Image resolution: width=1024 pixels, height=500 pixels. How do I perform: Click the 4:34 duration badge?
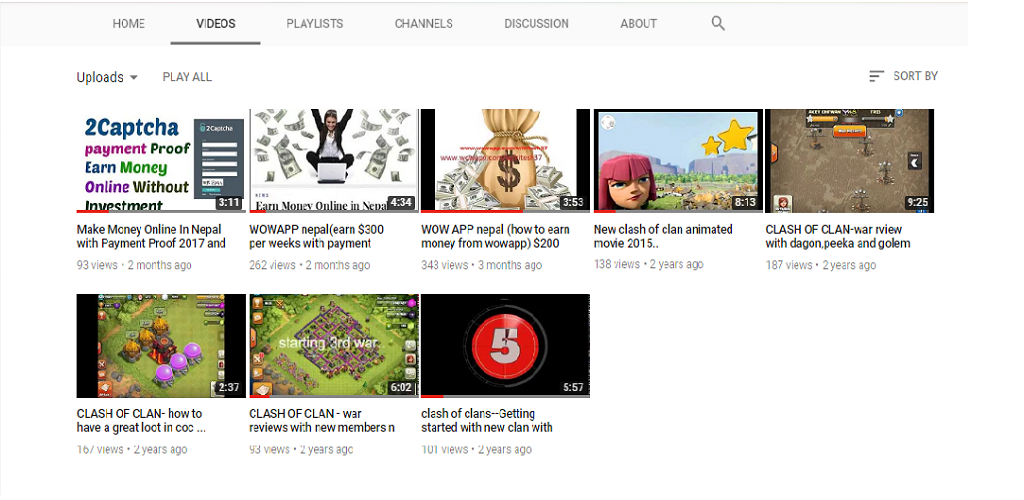coord(401,202)
